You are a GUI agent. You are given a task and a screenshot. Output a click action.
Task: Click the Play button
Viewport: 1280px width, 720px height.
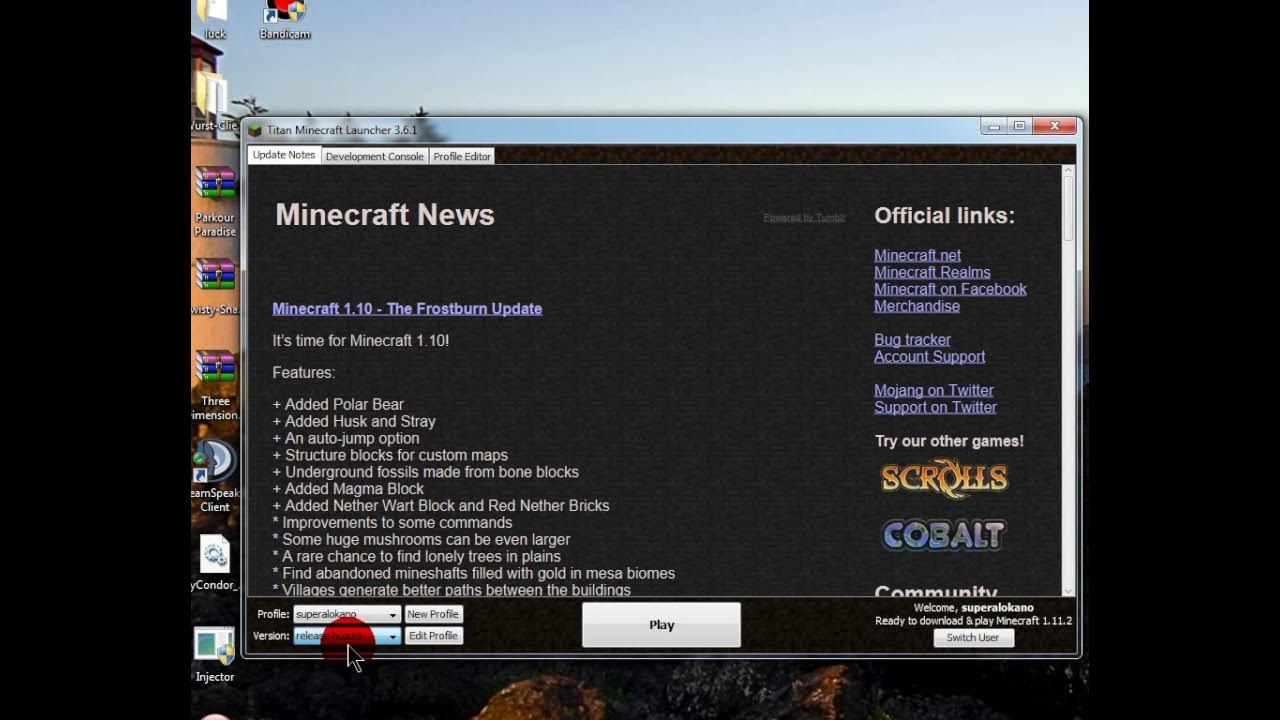661,624
